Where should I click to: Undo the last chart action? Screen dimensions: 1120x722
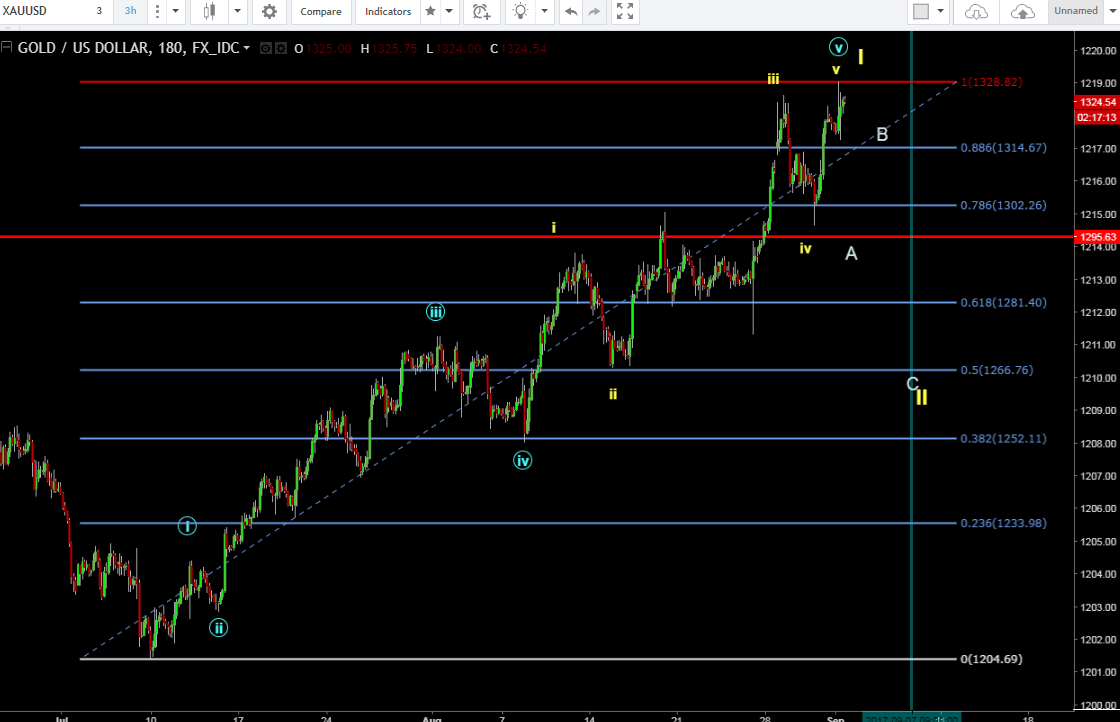pos(571,11)
